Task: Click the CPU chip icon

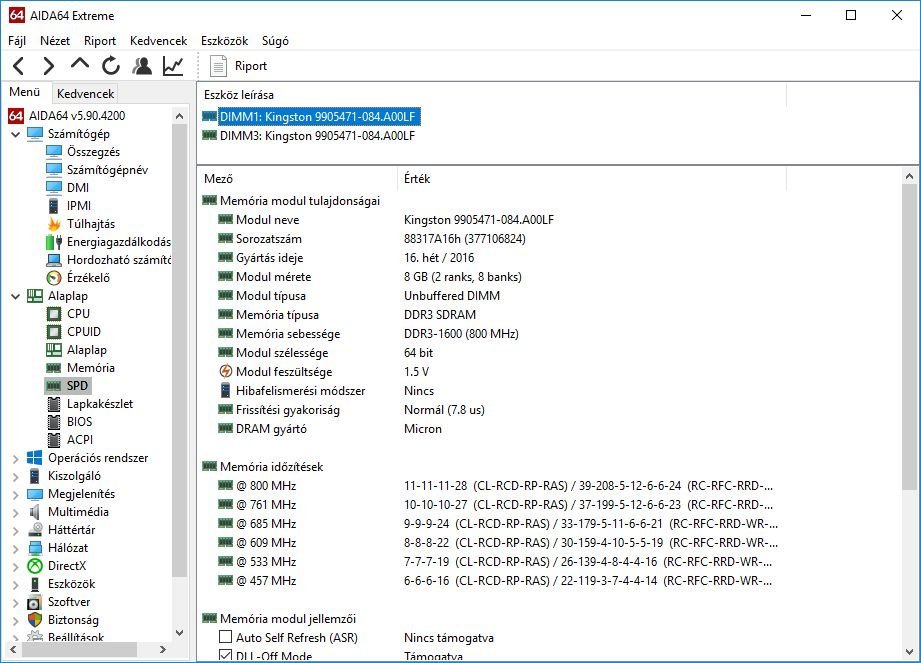Action: pos(54,314)
